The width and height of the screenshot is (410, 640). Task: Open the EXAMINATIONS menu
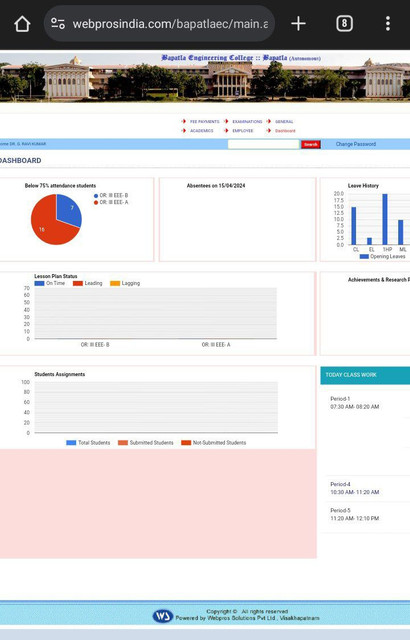click(x=247, y=122)
